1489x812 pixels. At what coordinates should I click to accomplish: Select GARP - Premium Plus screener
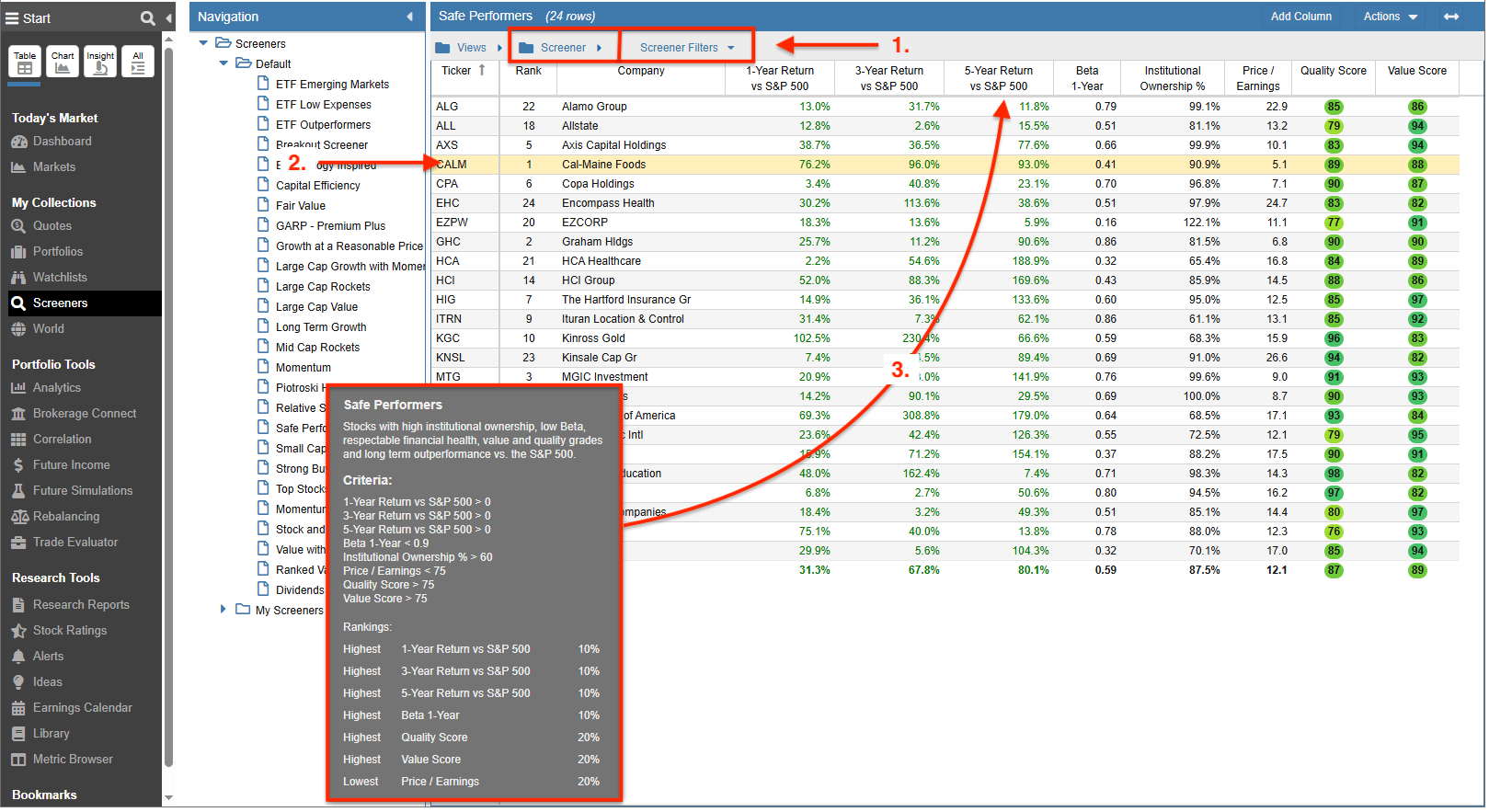[330, 226]
